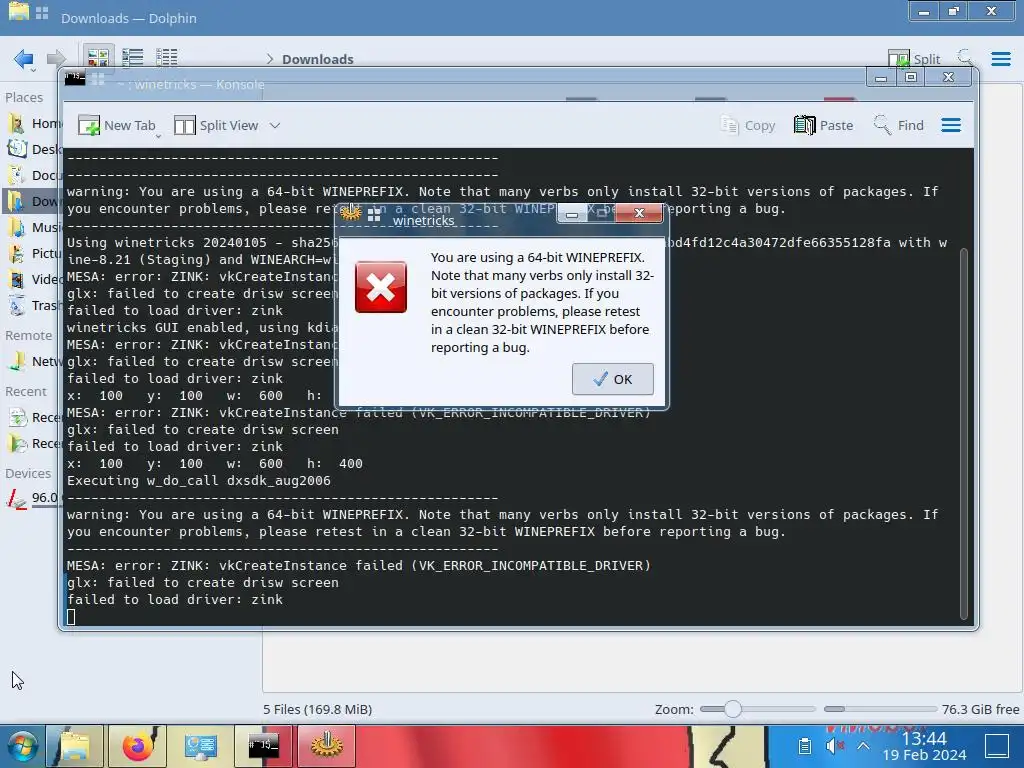Click the muted volume tray icon

[x=835, y=746]
